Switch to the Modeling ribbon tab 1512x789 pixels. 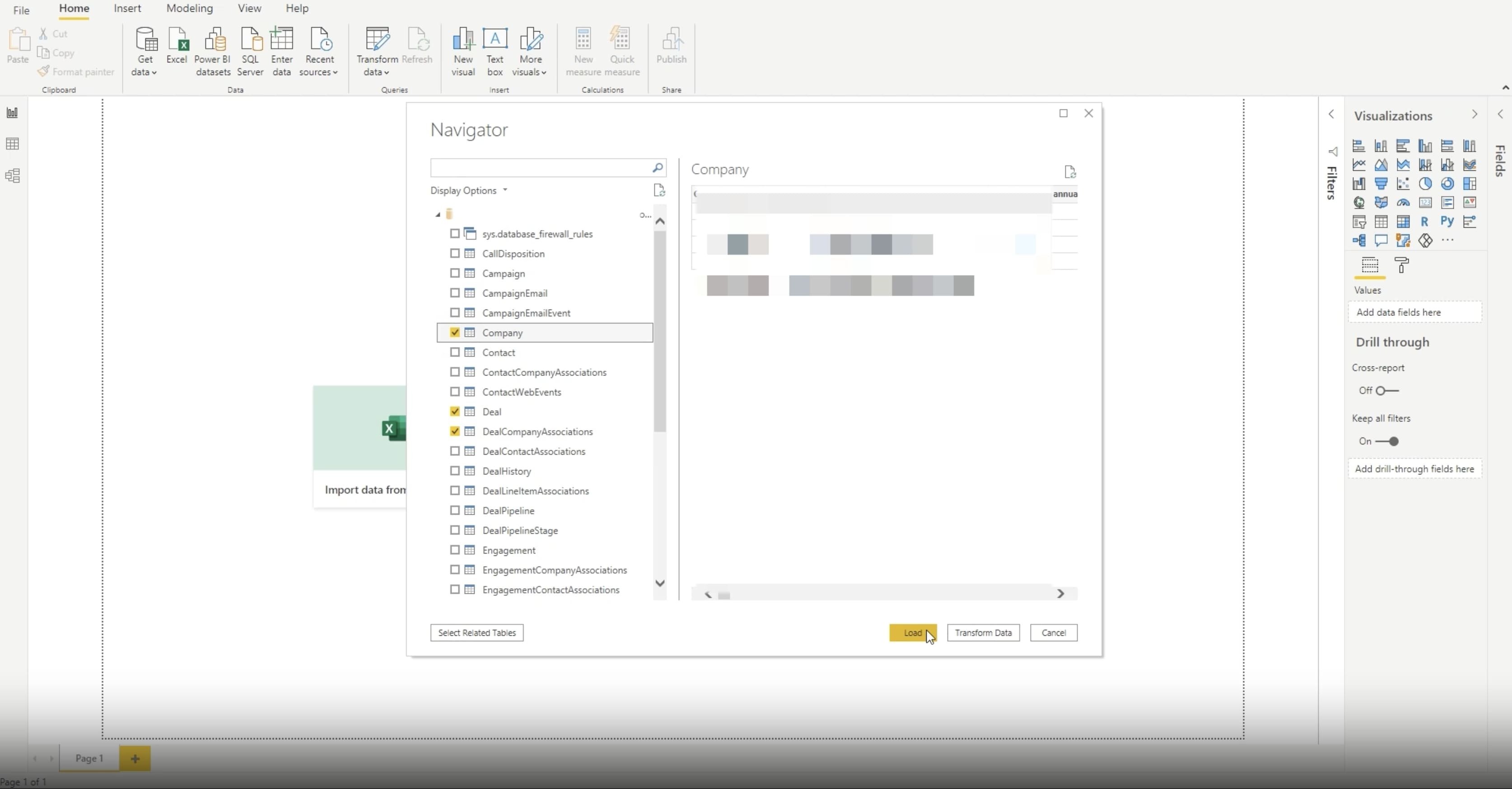pos(190,8)
